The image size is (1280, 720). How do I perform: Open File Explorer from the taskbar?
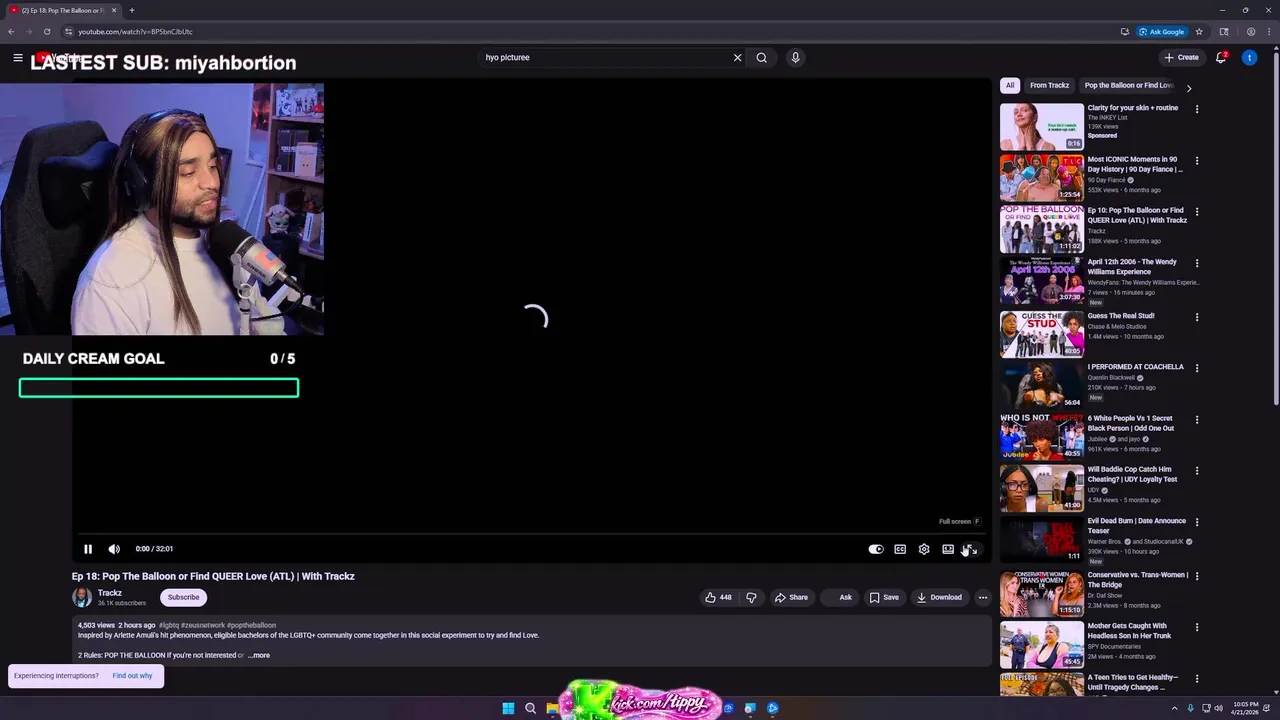[x=552, y=708]
